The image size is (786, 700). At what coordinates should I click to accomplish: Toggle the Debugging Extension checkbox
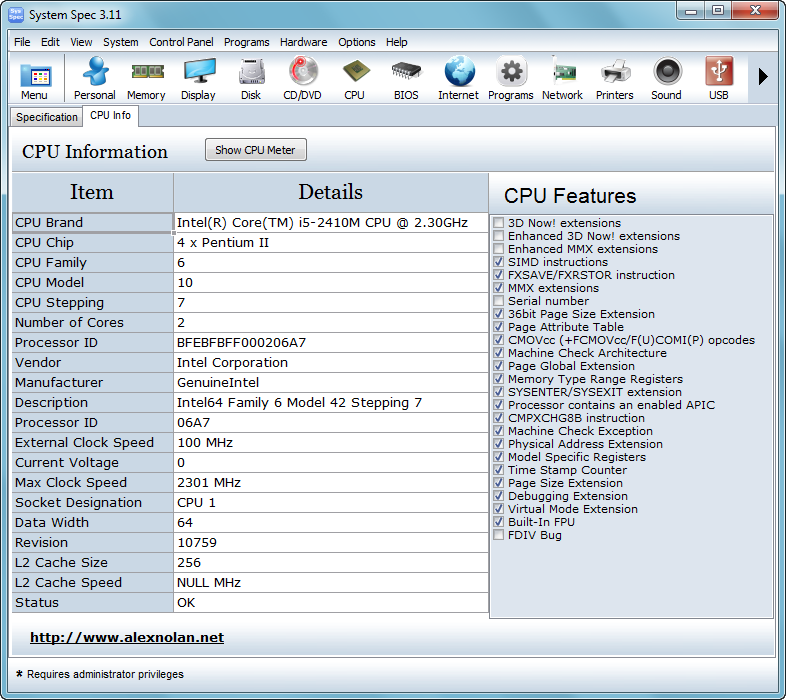498,496
